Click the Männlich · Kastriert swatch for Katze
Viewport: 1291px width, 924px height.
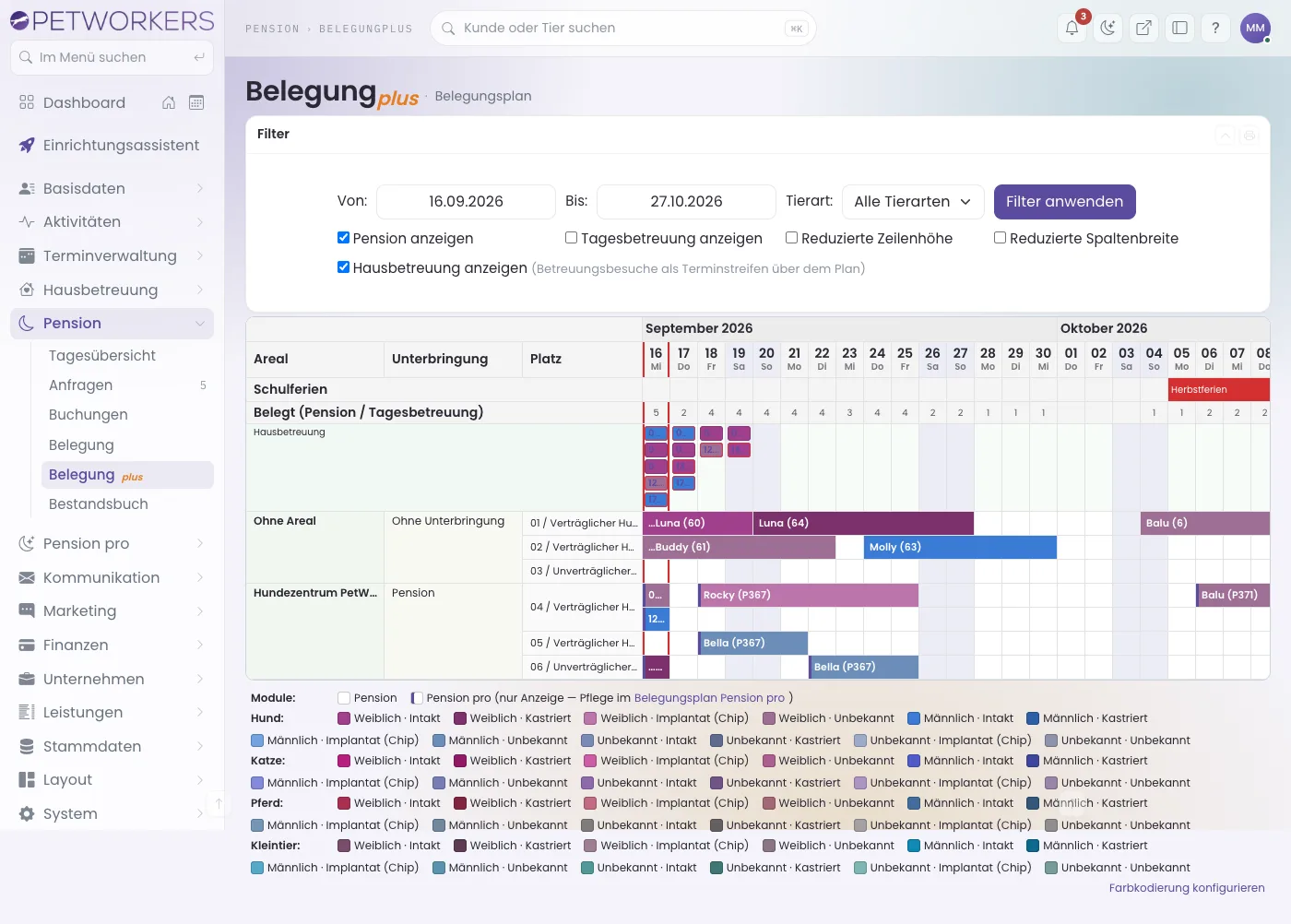point(1033,761)
